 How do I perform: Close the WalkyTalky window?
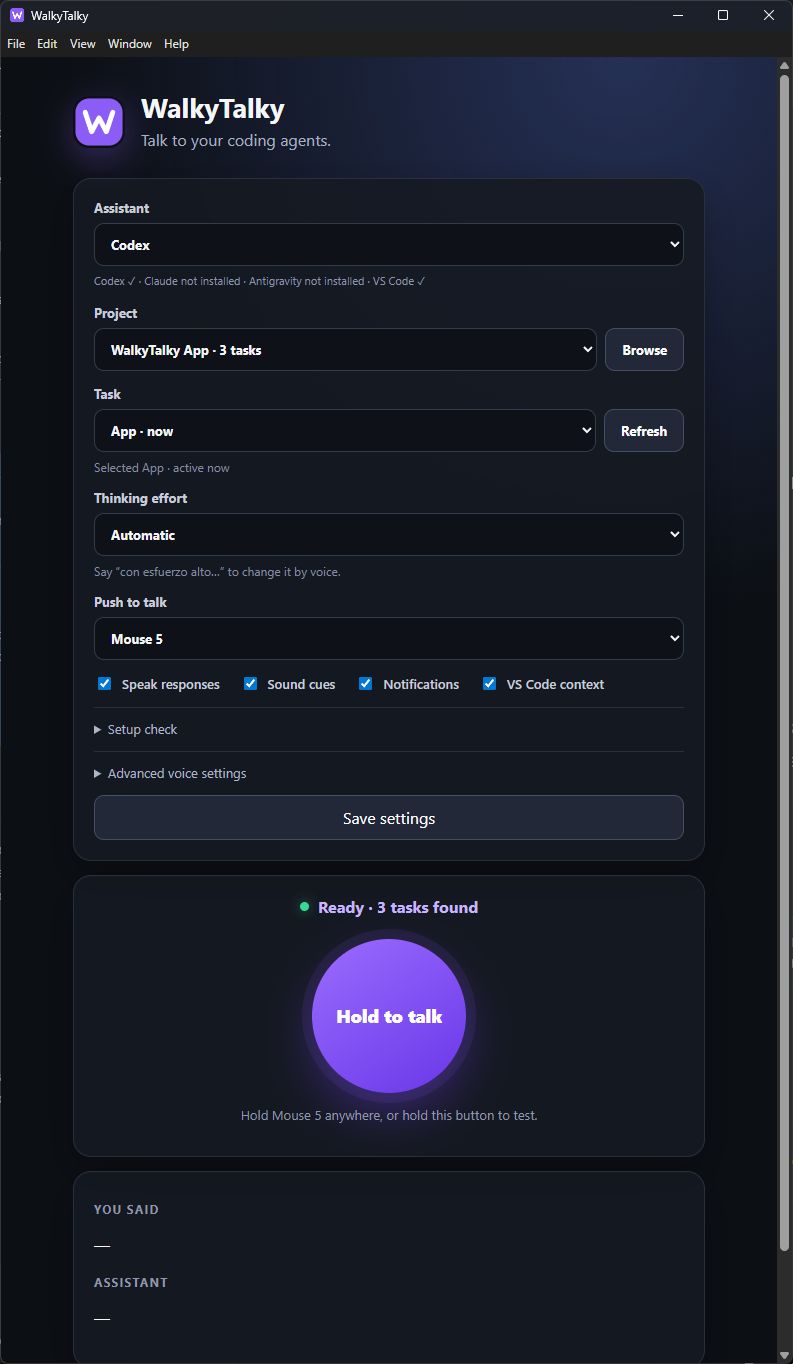pos(769,15)
